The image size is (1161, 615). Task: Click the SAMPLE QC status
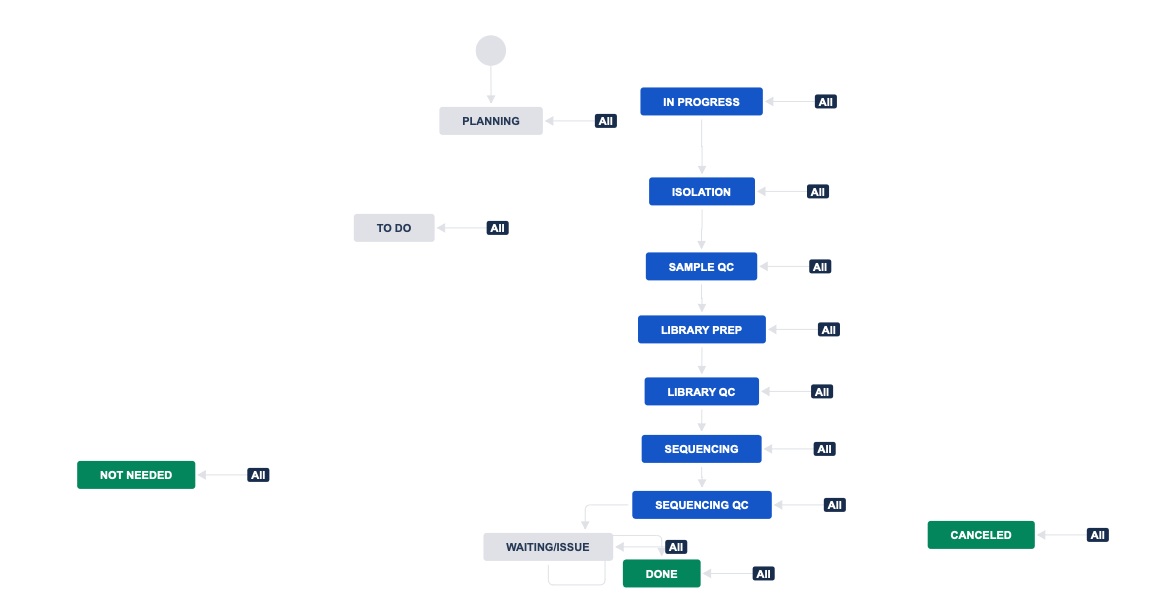coord(701,266)
